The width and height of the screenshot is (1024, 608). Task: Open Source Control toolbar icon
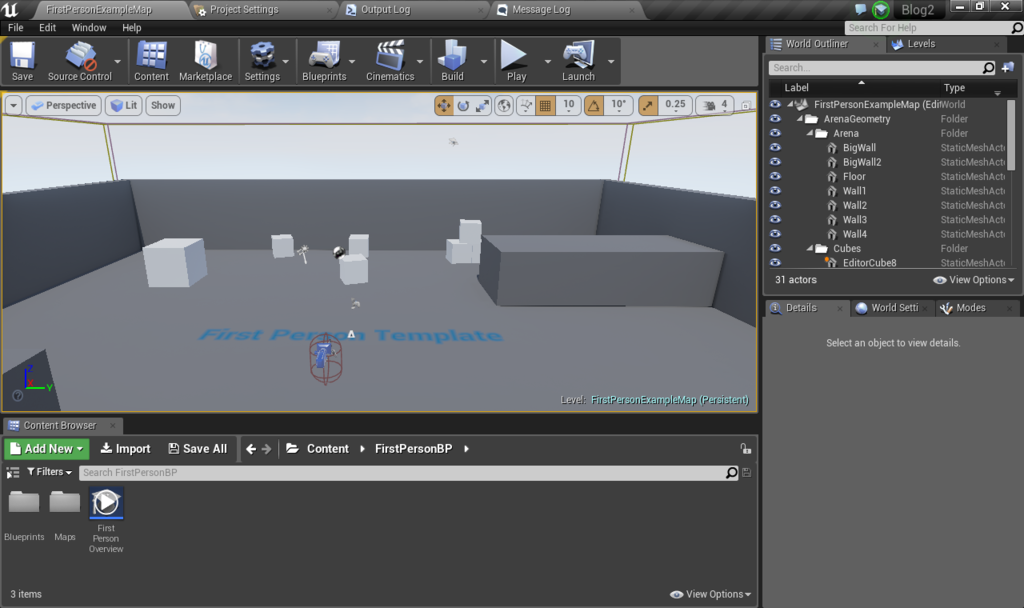80,61
